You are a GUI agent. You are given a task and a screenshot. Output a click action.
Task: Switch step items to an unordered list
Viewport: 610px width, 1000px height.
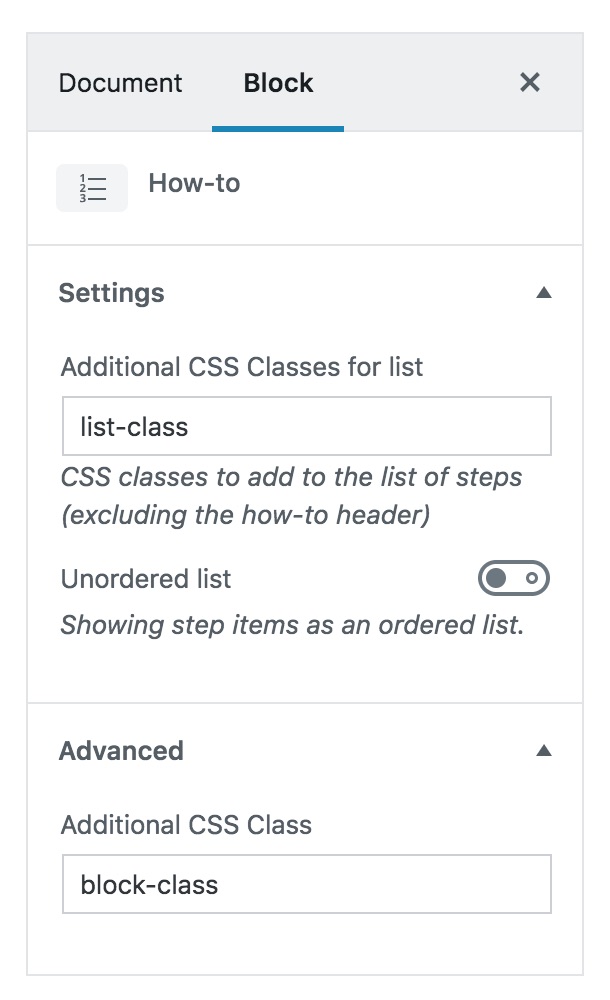point(512,578)
